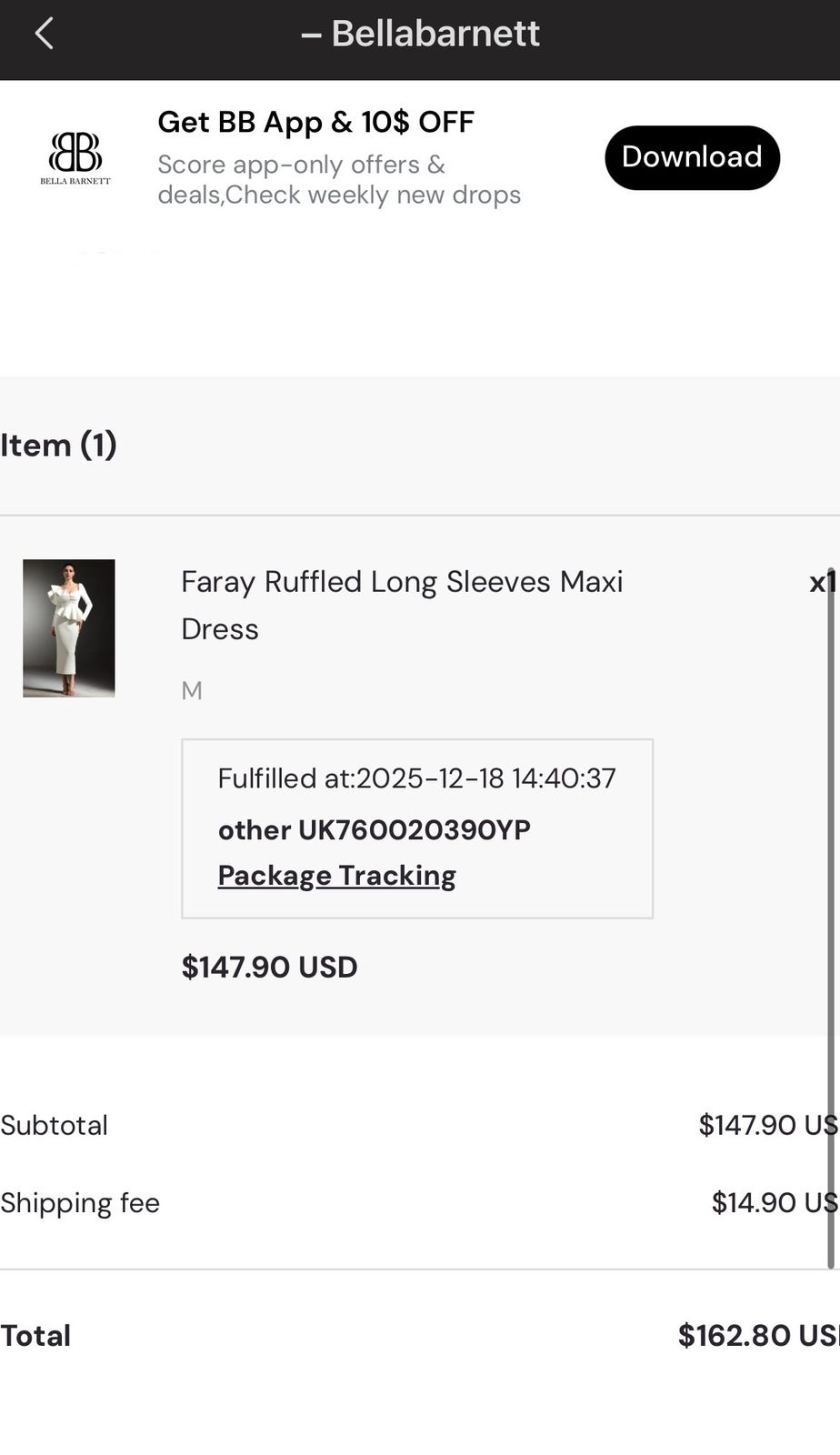Tap the 'Get BB App & 10$ OFF' headline

(315, 122)
